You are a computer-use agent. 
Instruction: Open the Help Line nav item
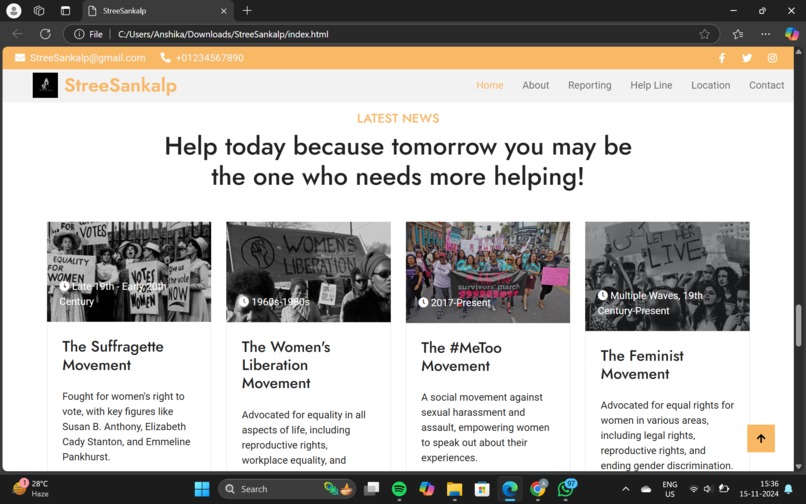tap(651, 85)
